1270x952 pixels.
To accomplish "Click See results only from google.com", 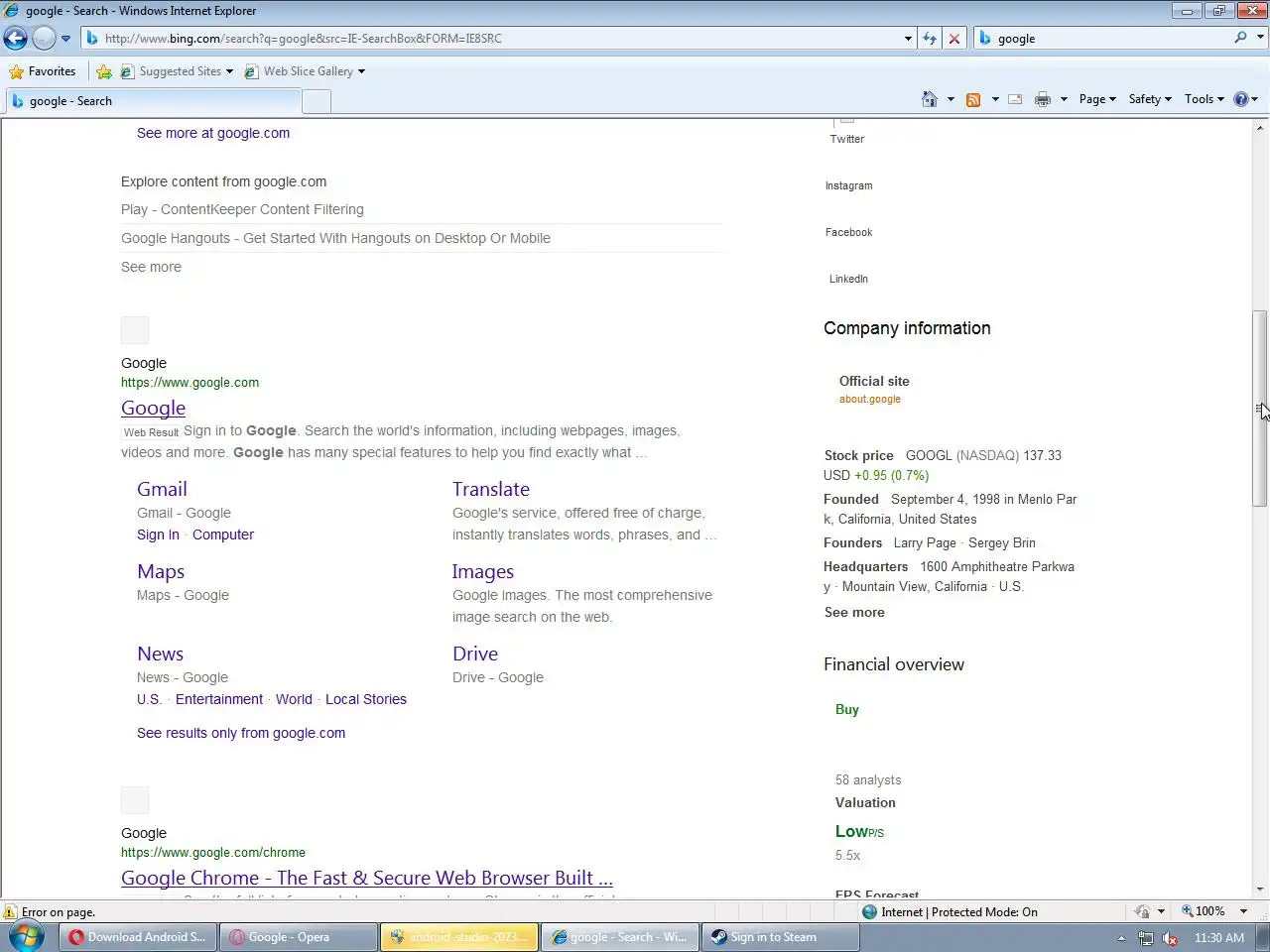I will click(x=241, y=733).
